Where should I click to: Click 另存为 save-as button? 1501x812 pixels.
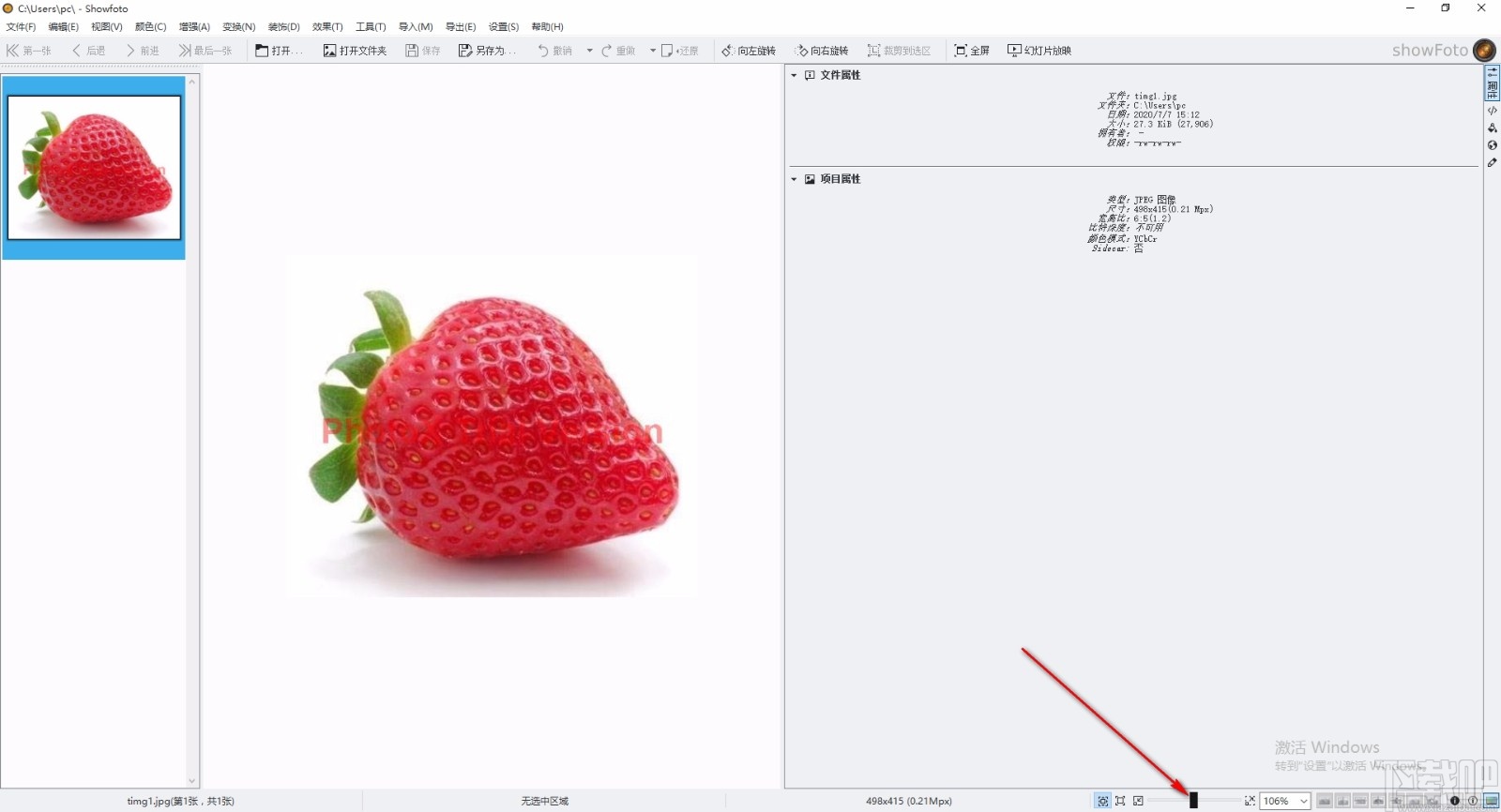click(x=487, y=51)
